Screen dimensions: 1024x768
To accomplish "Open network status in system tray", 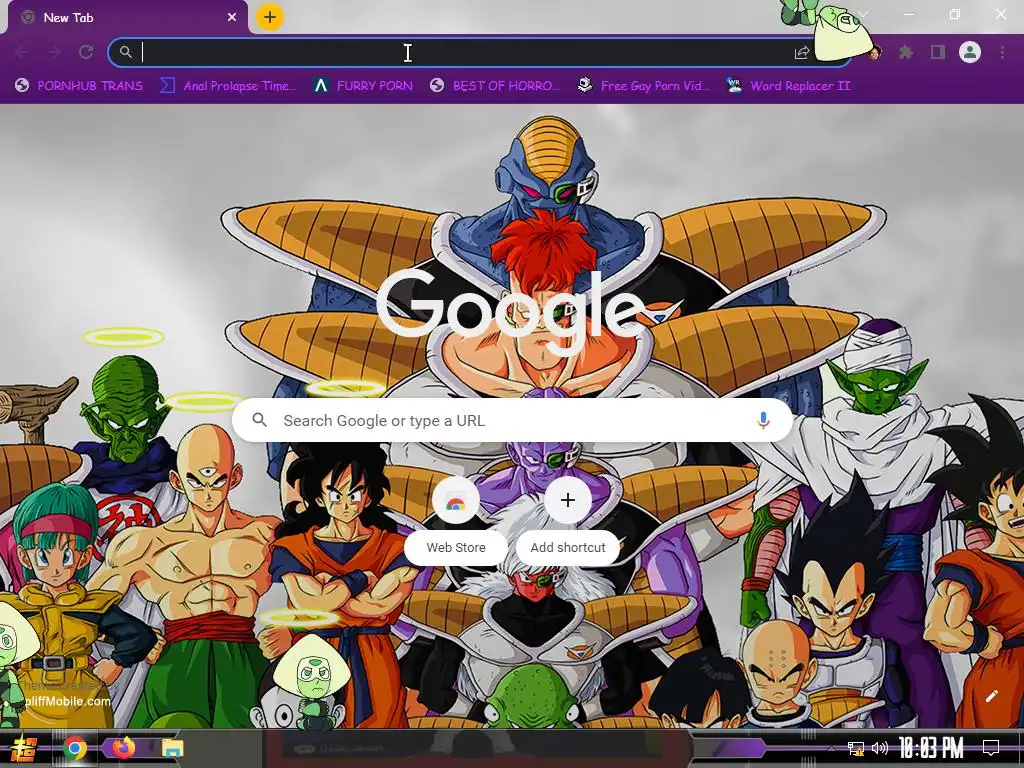I will 856,748.
